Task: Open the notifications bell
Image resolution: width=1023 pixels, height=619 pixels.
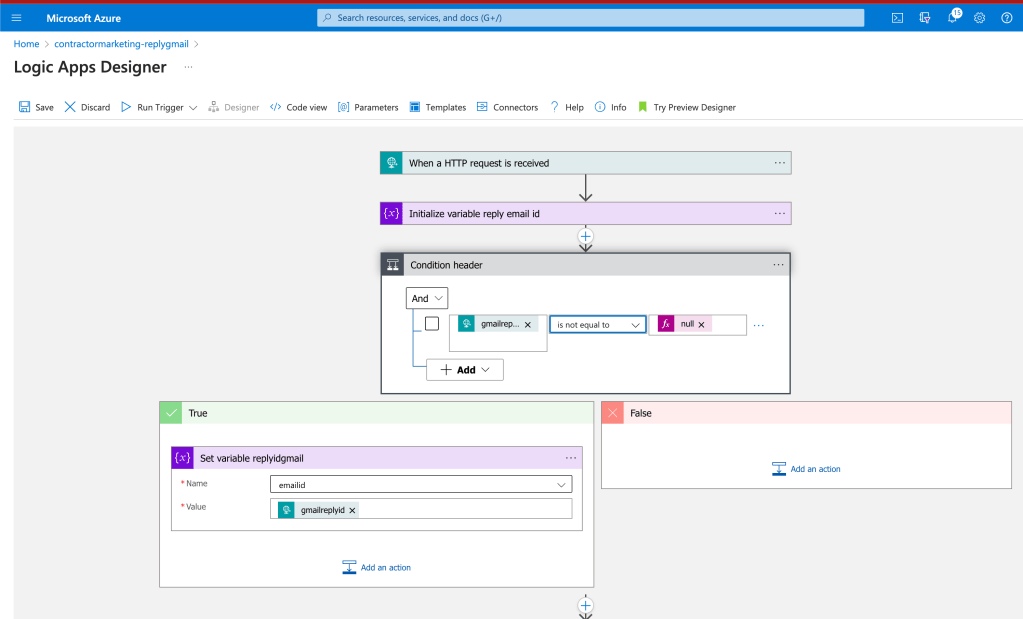Action: 953,18
